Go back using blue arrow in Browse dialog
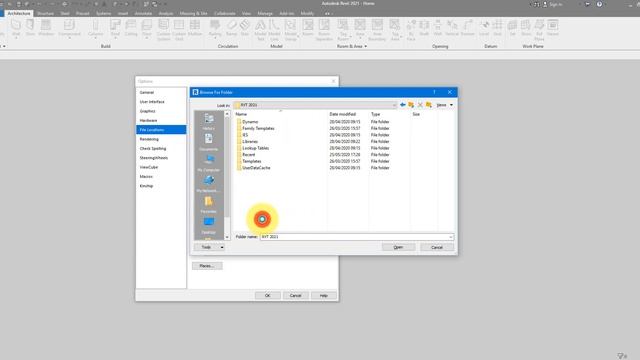This screenshot has height=360, width=640. pyautogui.click(x=402, y=105)
